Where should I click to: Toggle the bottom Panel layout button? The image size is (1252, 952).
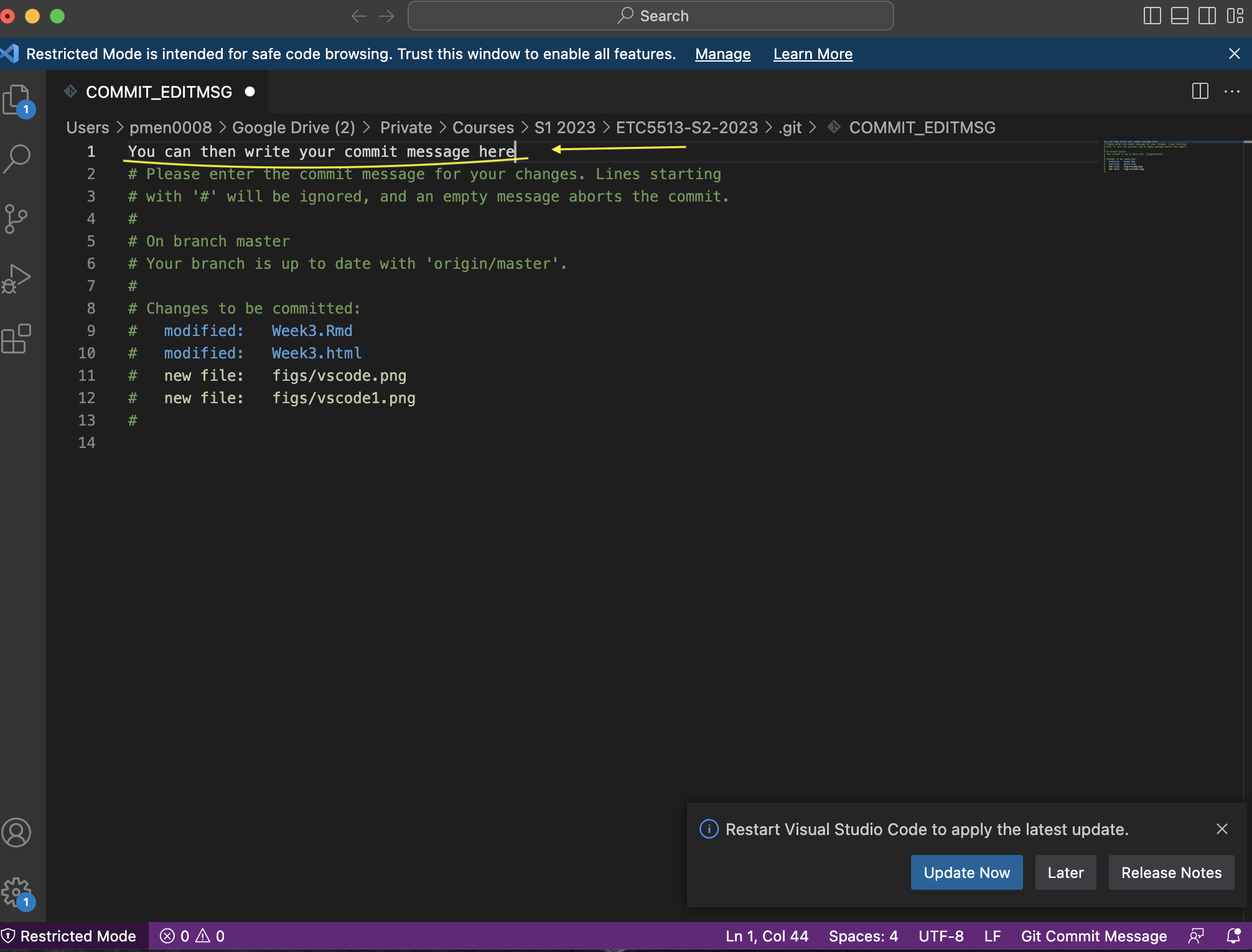coord(1179,16)
